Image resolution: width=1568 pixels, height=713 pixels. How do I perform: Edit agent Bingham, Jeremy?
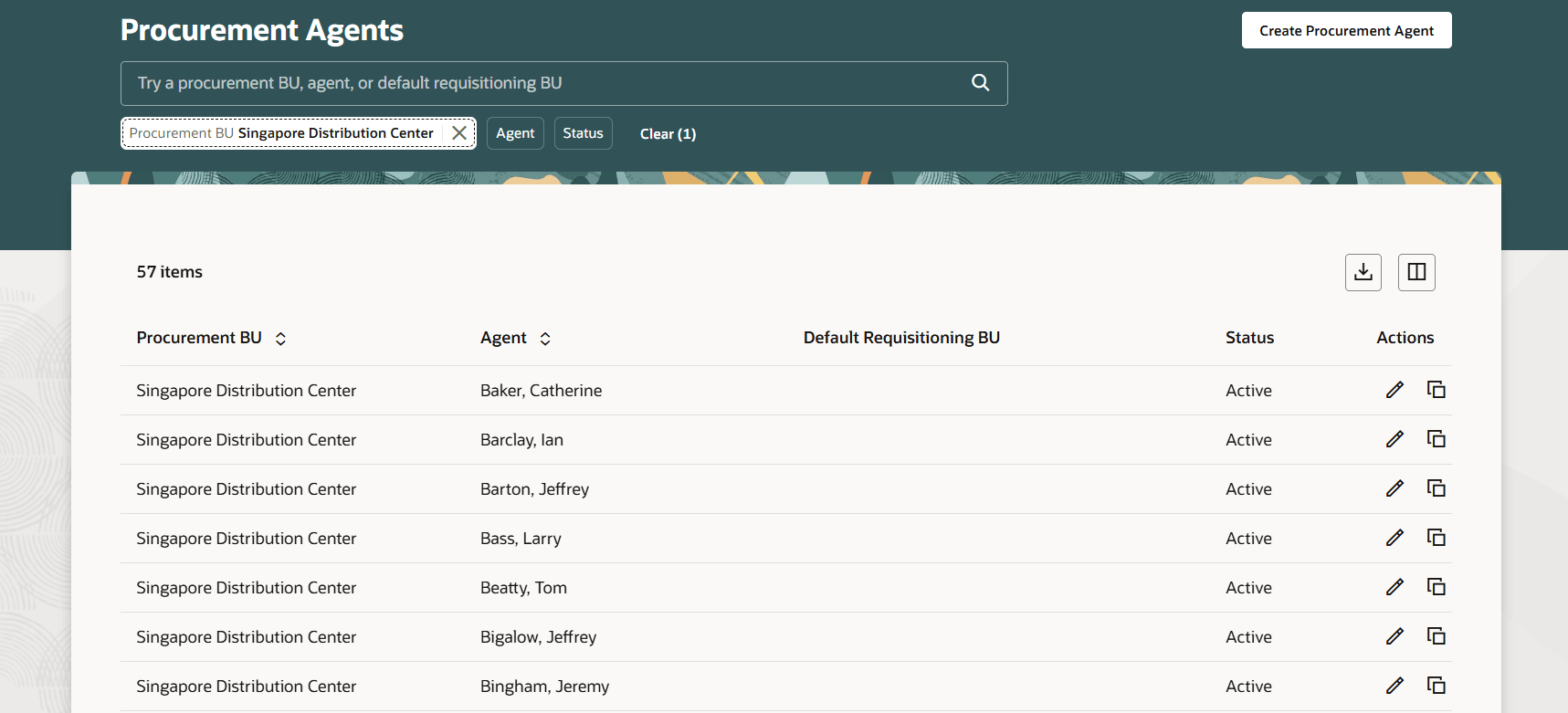click(1394, 686)
